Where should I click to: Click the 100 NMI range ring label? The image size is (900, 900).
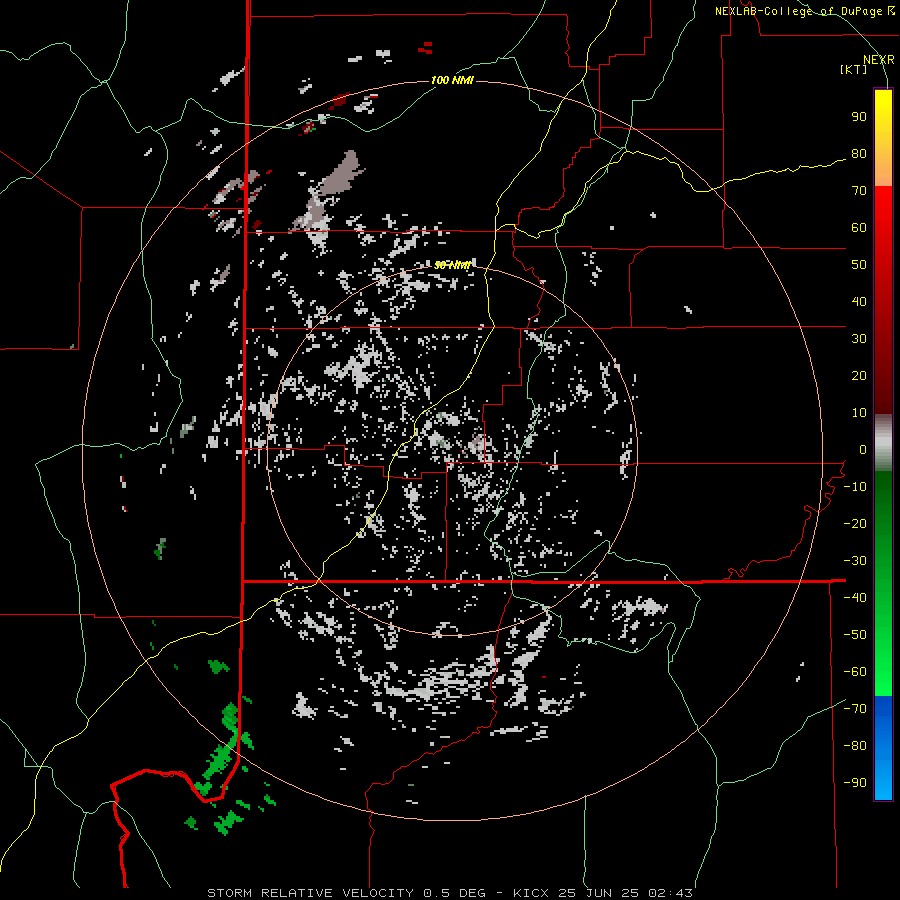point(452,80)
